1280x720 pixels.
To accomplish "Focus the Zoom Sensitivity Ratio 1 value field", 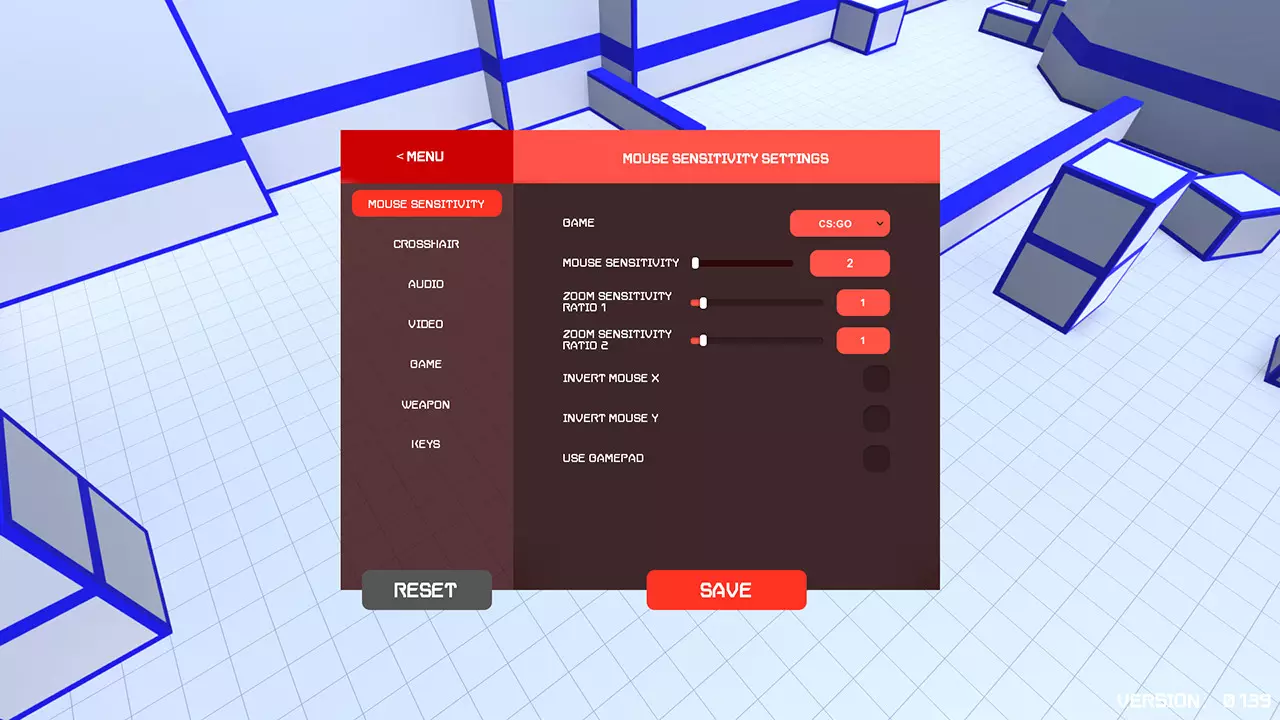I will pos(863,302).
